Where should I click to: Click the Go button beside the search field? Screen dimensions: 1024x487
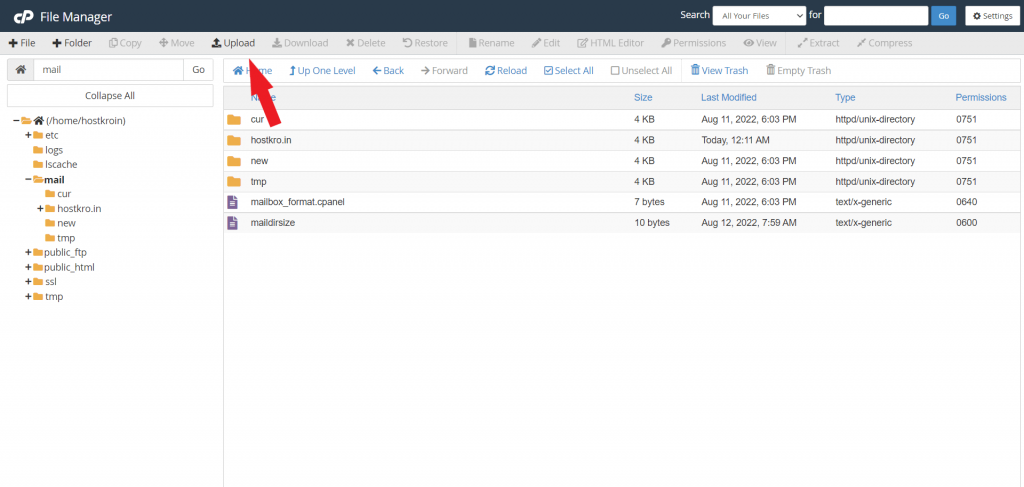[x=943, y=16]
